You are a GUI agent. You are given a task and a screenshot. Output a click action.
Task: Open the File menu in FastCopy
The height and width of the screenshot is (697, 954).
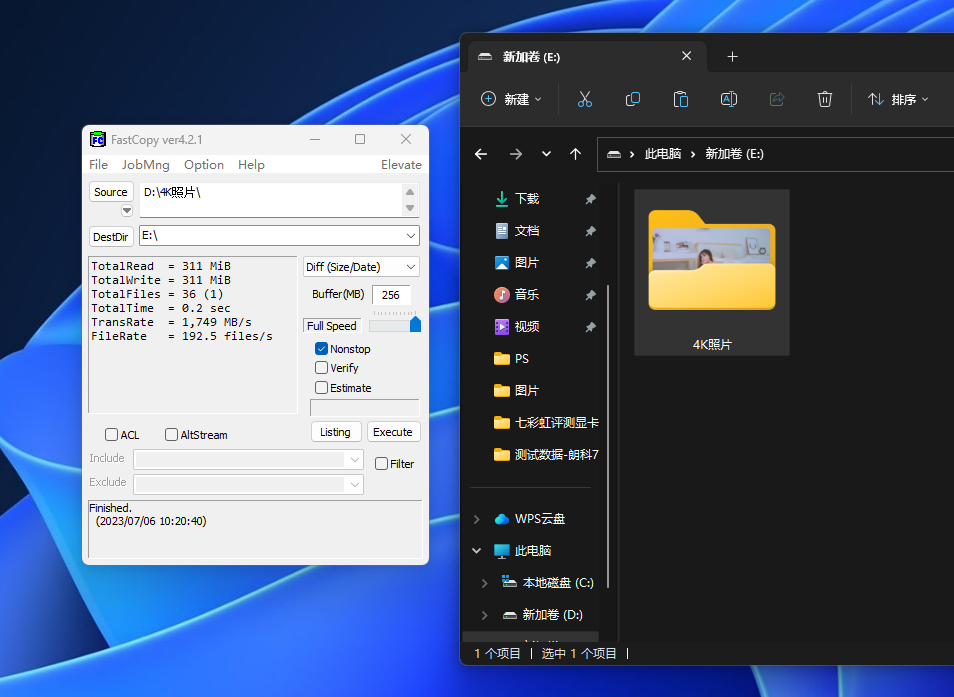click(x=99, y=165)
